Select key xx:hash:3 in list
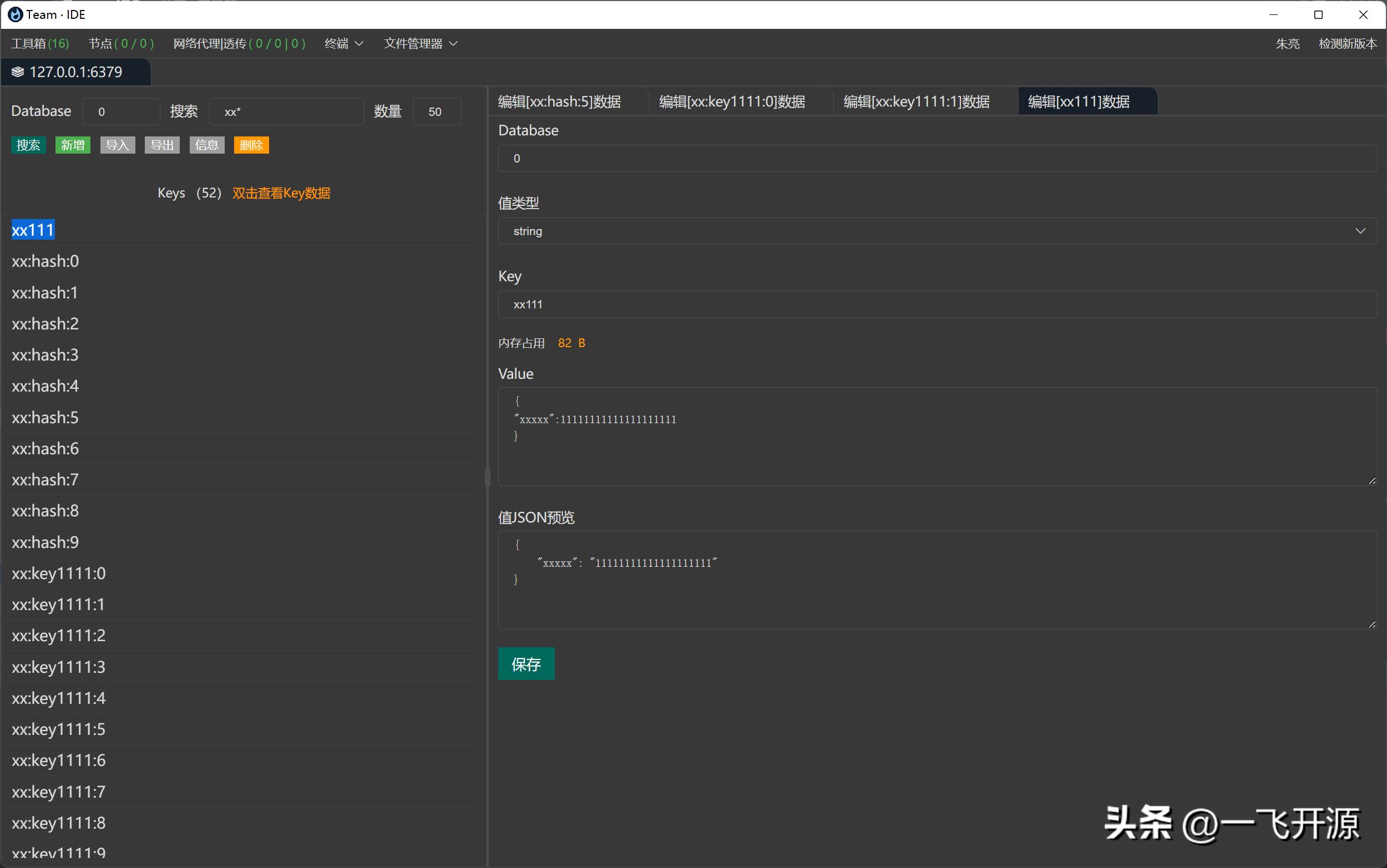This screenshot has height=868, width=1387. 45,355
